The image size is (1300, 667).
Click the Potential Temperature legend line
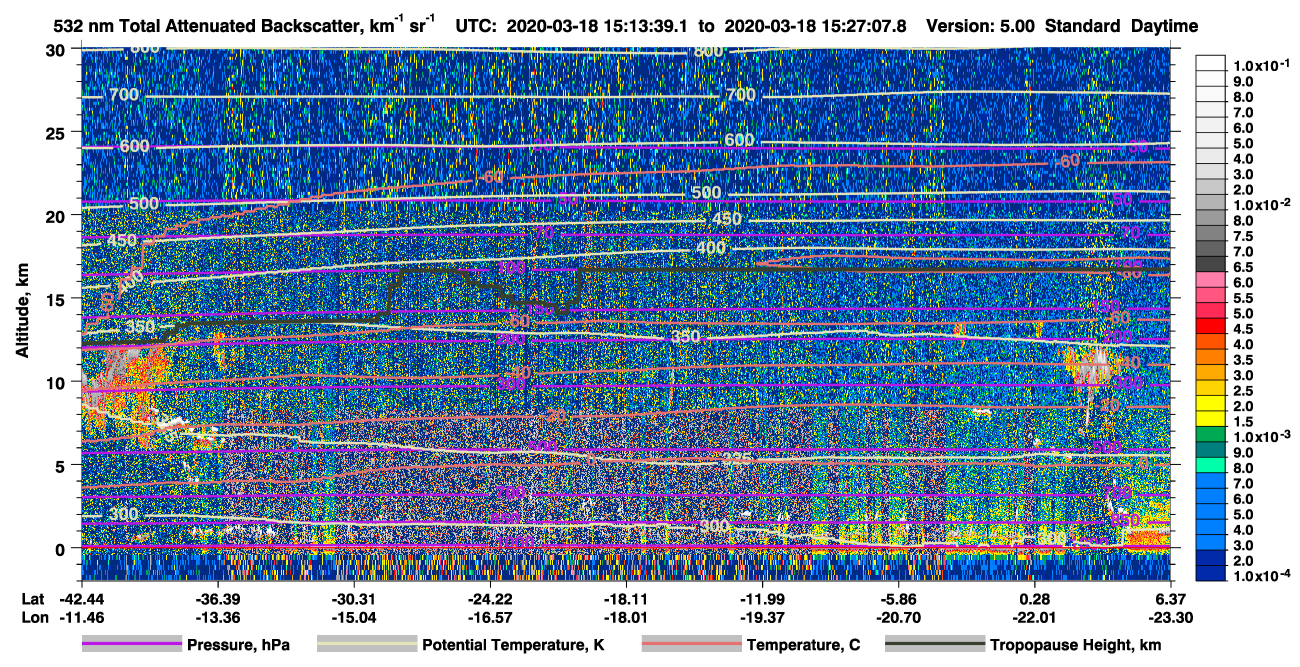pyautogui.click(x=366, y=645)
